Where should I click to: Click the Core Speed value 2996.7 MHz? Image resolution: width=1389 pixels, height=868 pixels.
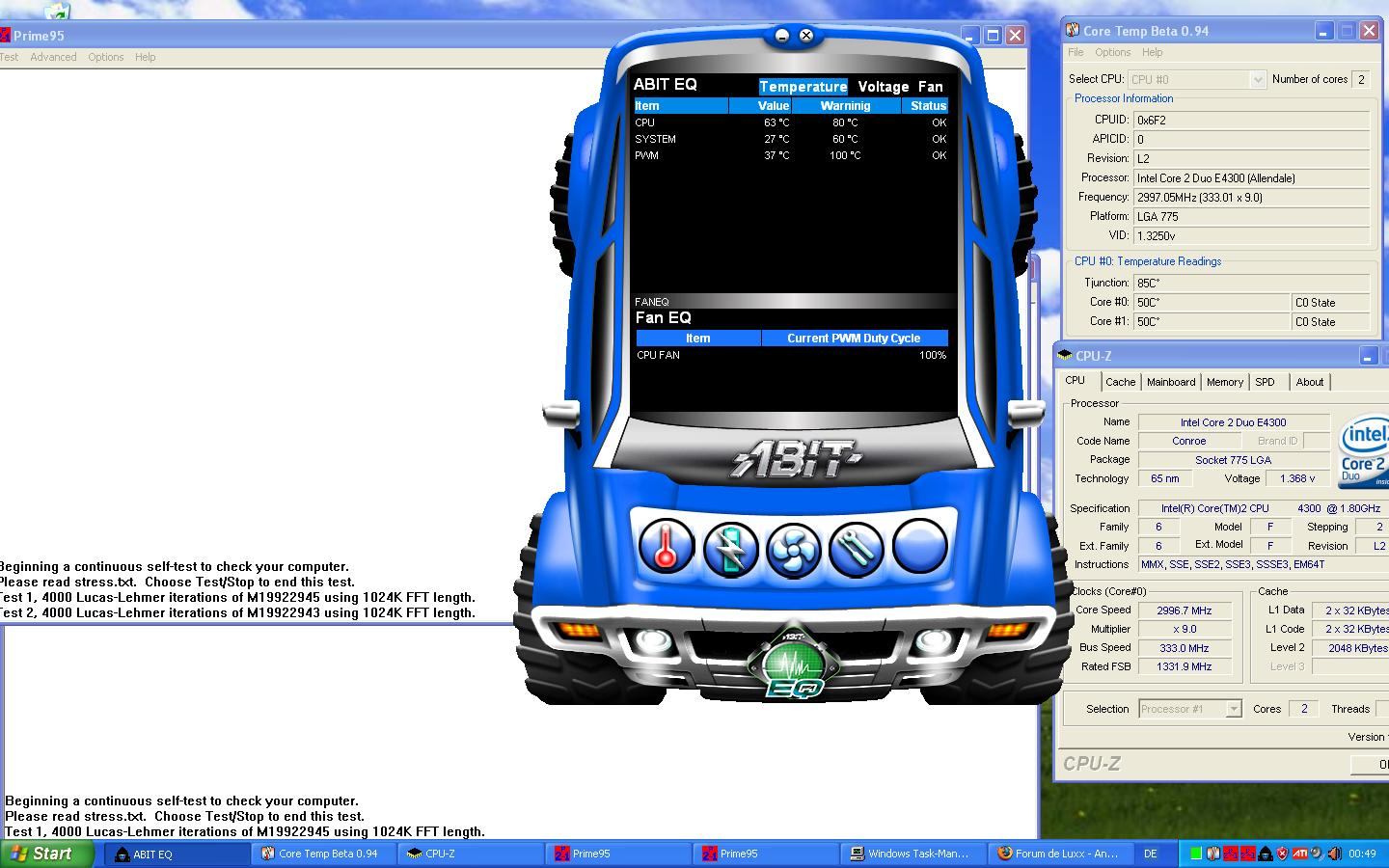1184,610
